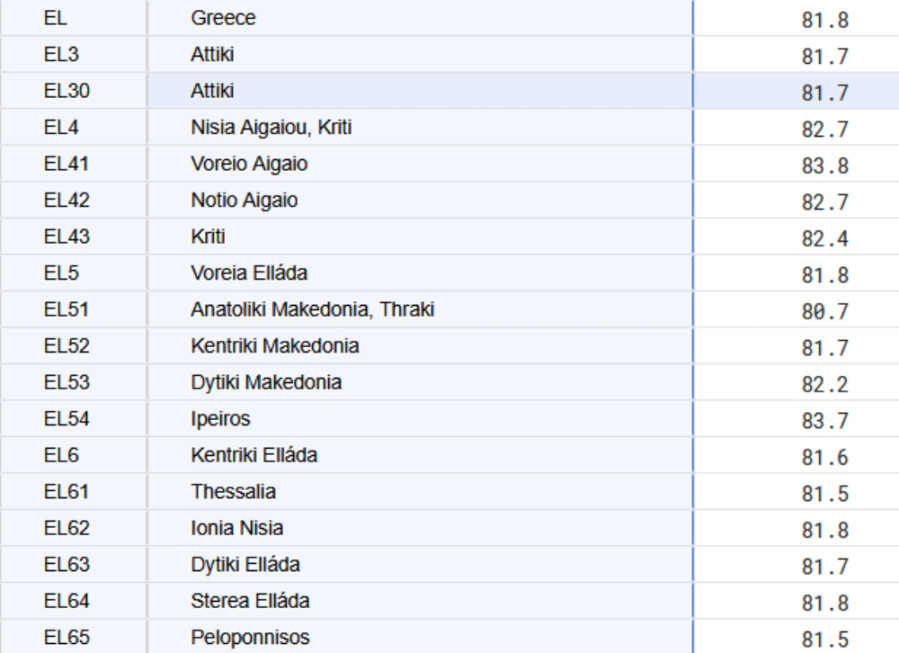Image resolution: width=899 pixels, height=653 pixels.
Task: Select the Kriti value 82.4
Action: (824, 238)
